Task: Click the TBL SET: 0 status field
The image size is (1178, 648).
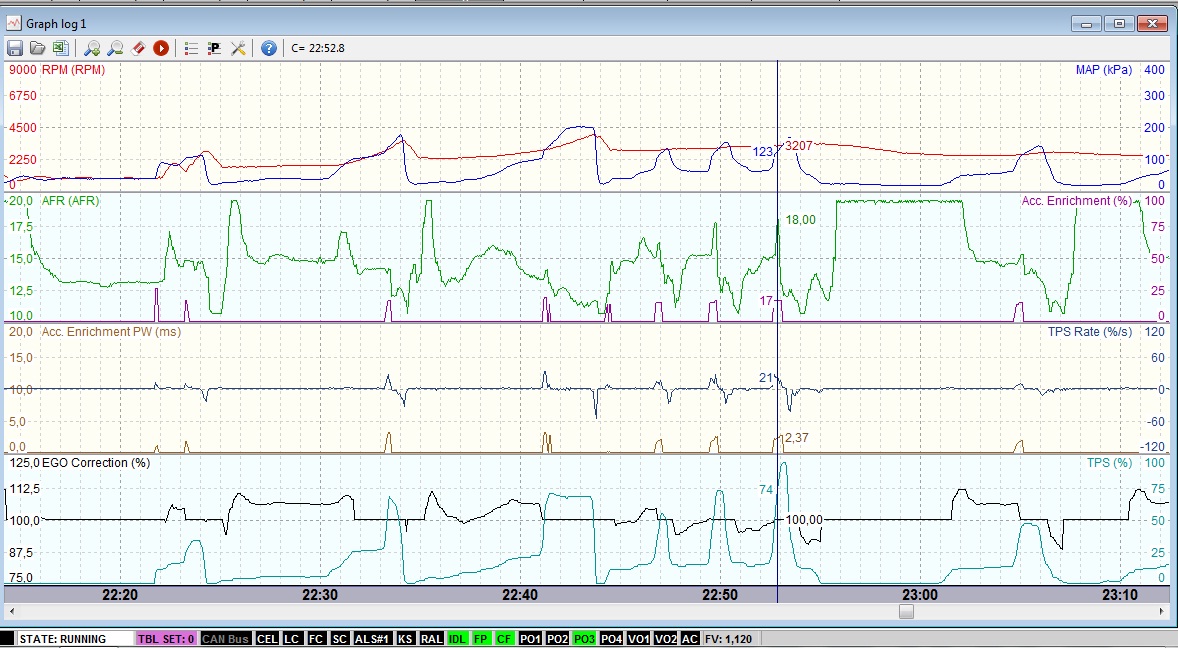Action: click(x=165, y=639)
